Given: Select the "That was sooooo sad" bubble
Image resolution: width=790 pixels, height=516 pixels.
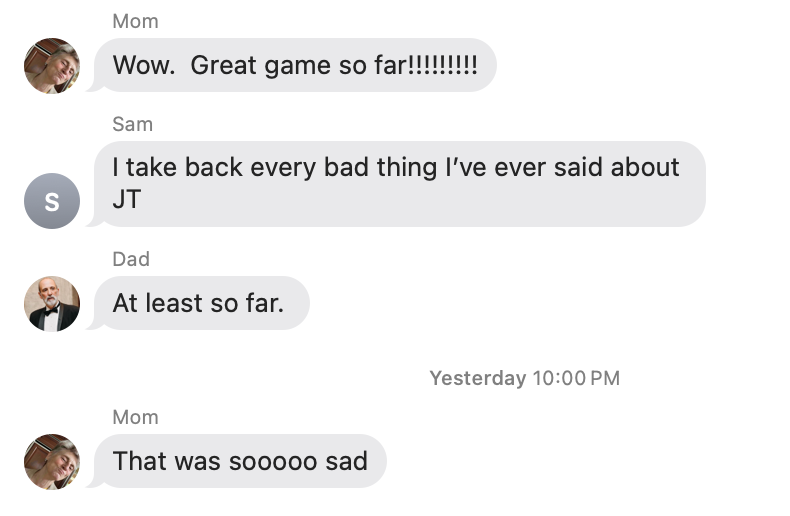Looking at the screenshot, I should click(x=240, y=461).
